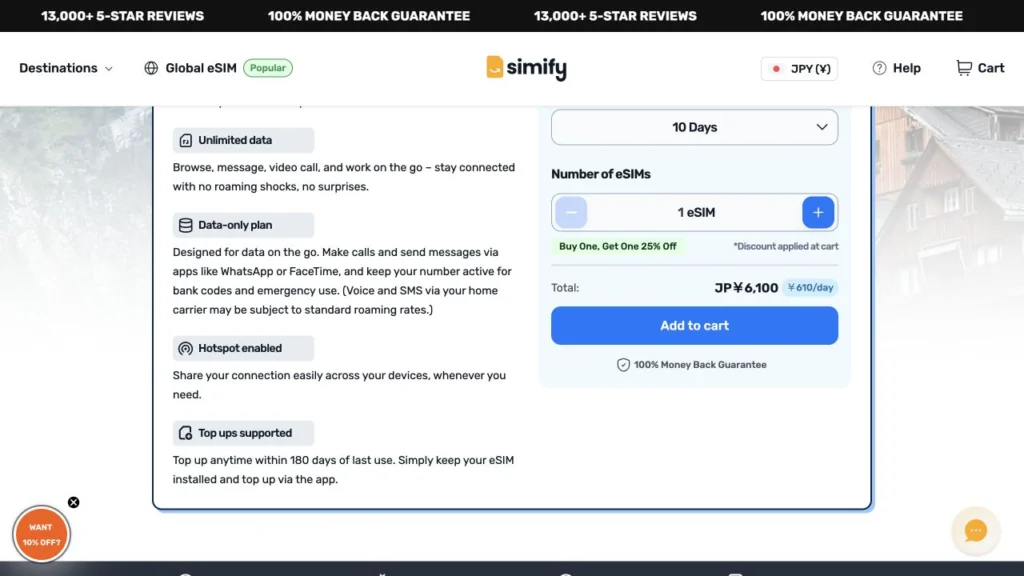
Task: Click the Unlimited data icon
Action: [185, 140]
